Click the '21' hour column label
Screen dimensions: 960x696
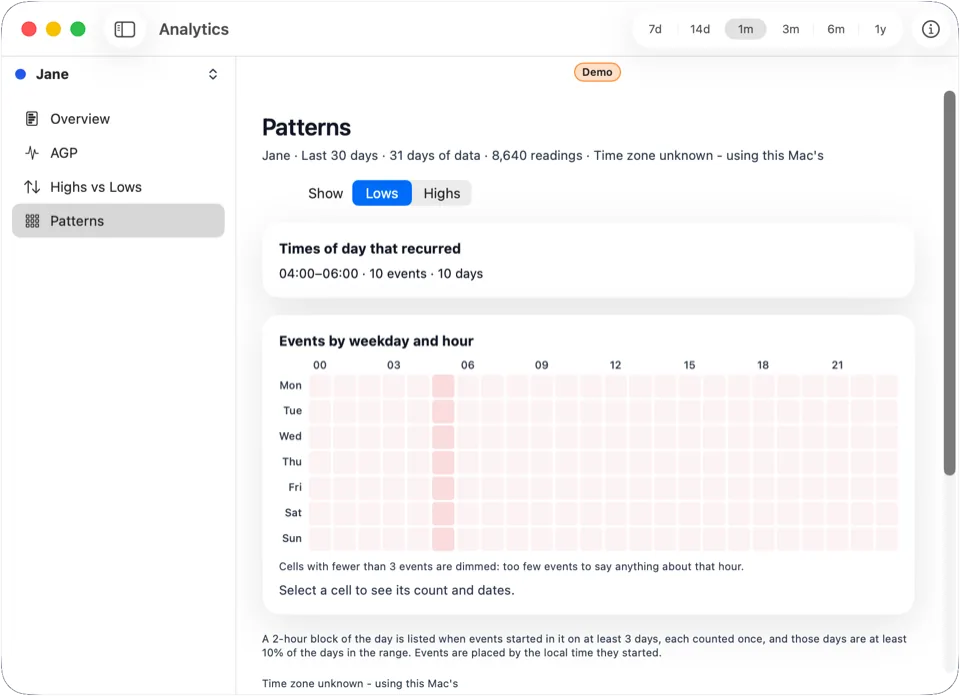(x=837, y=365)
